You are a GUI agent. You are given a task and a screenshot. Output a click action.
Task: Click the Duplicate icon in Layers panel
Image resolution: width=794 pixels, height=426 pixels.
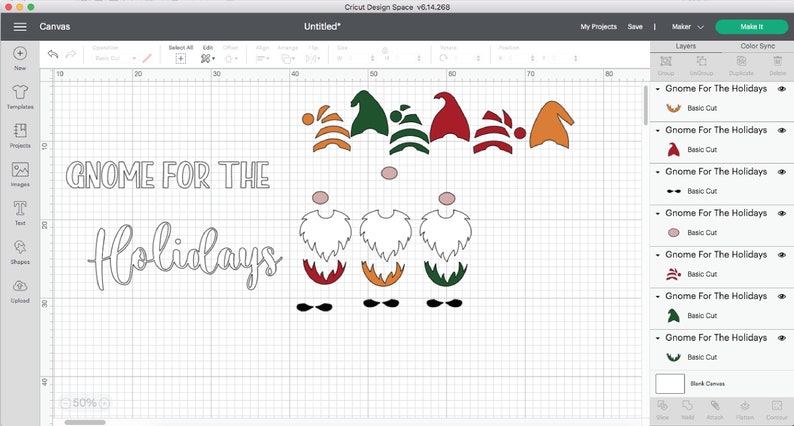click(741, 61)
